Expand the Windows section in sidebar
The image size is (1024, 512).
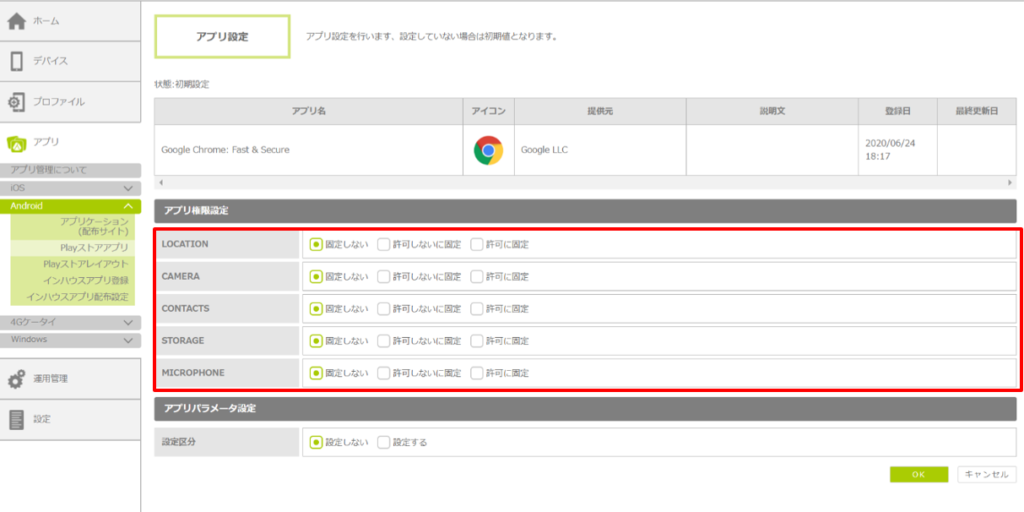click(128, 339)
